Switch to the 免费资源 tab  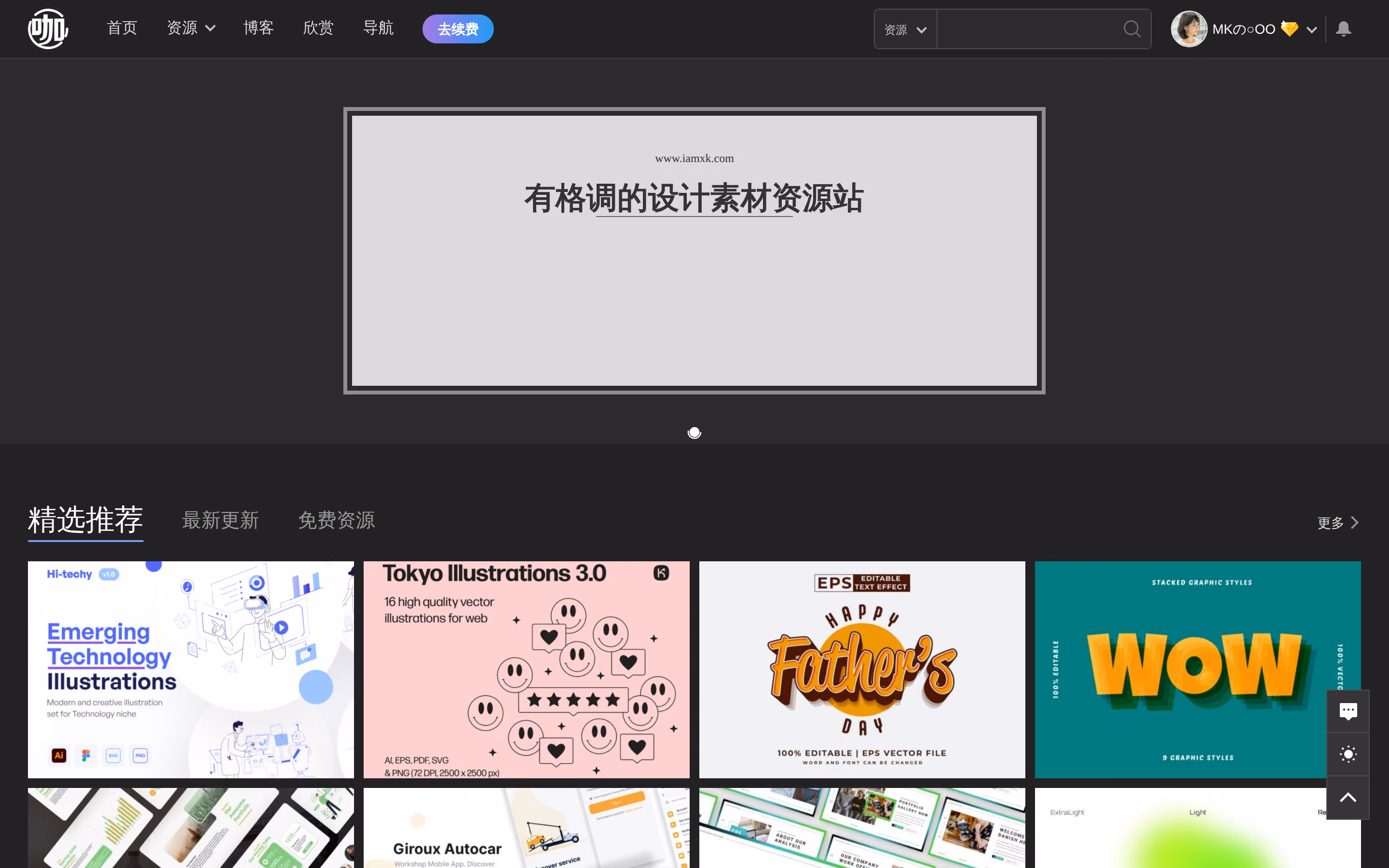pos(336,521)
